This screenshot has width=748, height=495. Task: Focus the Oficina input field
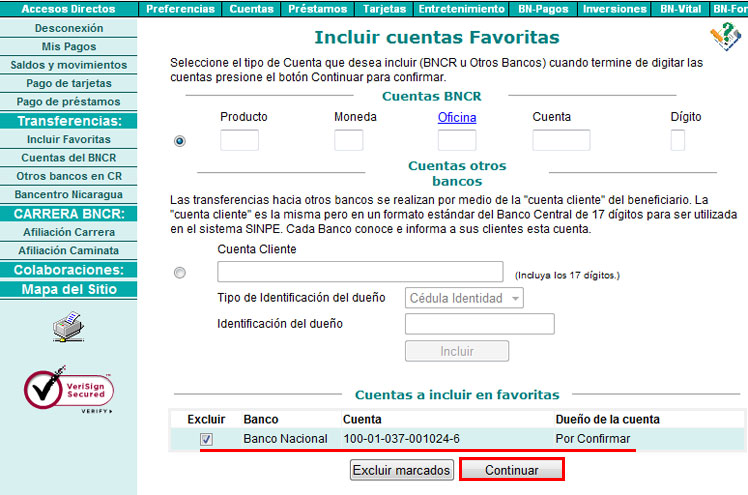click(x=457, y=140)
